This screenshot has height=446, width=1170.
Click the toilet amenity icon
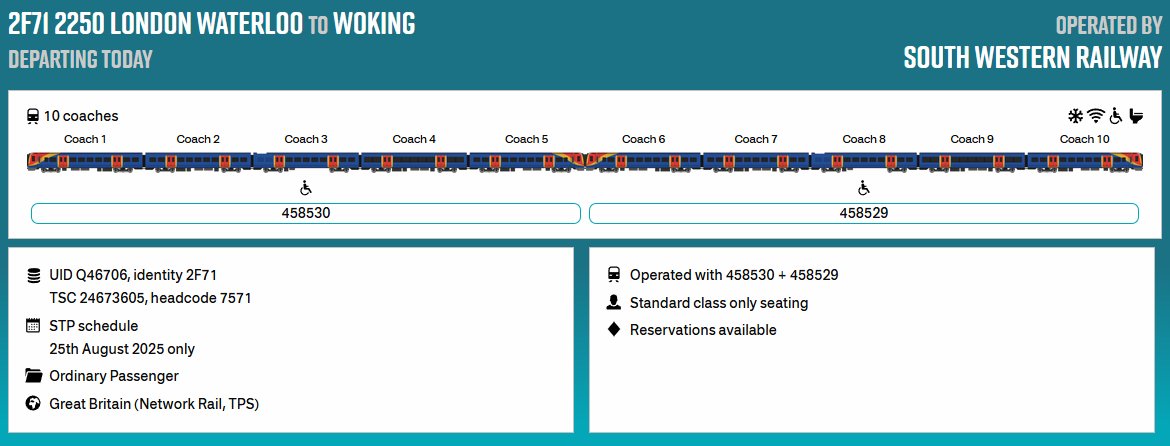tap(1136, 116)
